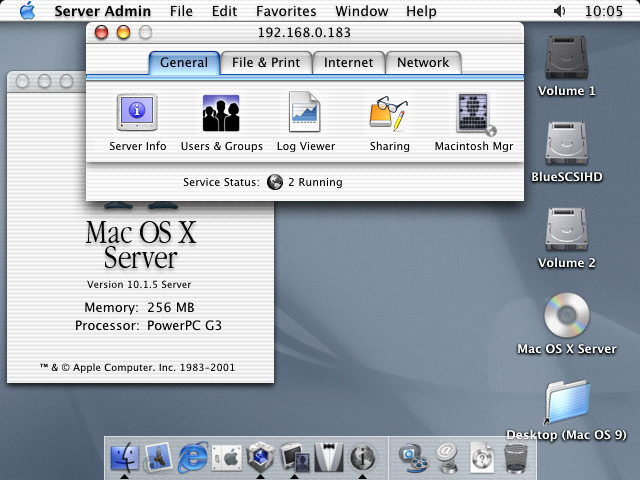This screenshot has height=480, width=640.
Task: Click the 10:05 menu bar clock
Action: pyautogui.click(x=604, y=11)
